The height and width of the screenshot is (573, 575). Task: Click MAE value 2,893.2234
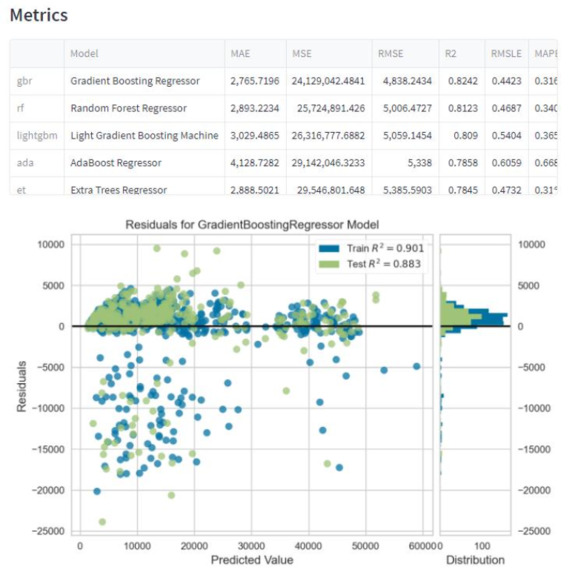coord(255,108)
